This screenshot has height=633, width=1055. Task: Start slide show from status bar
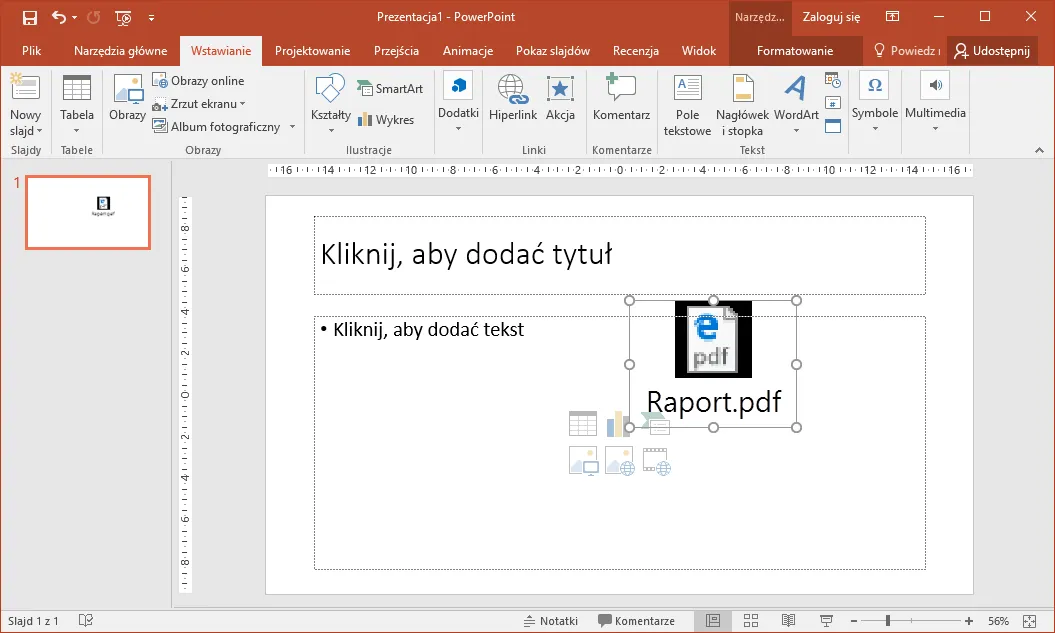826,621
